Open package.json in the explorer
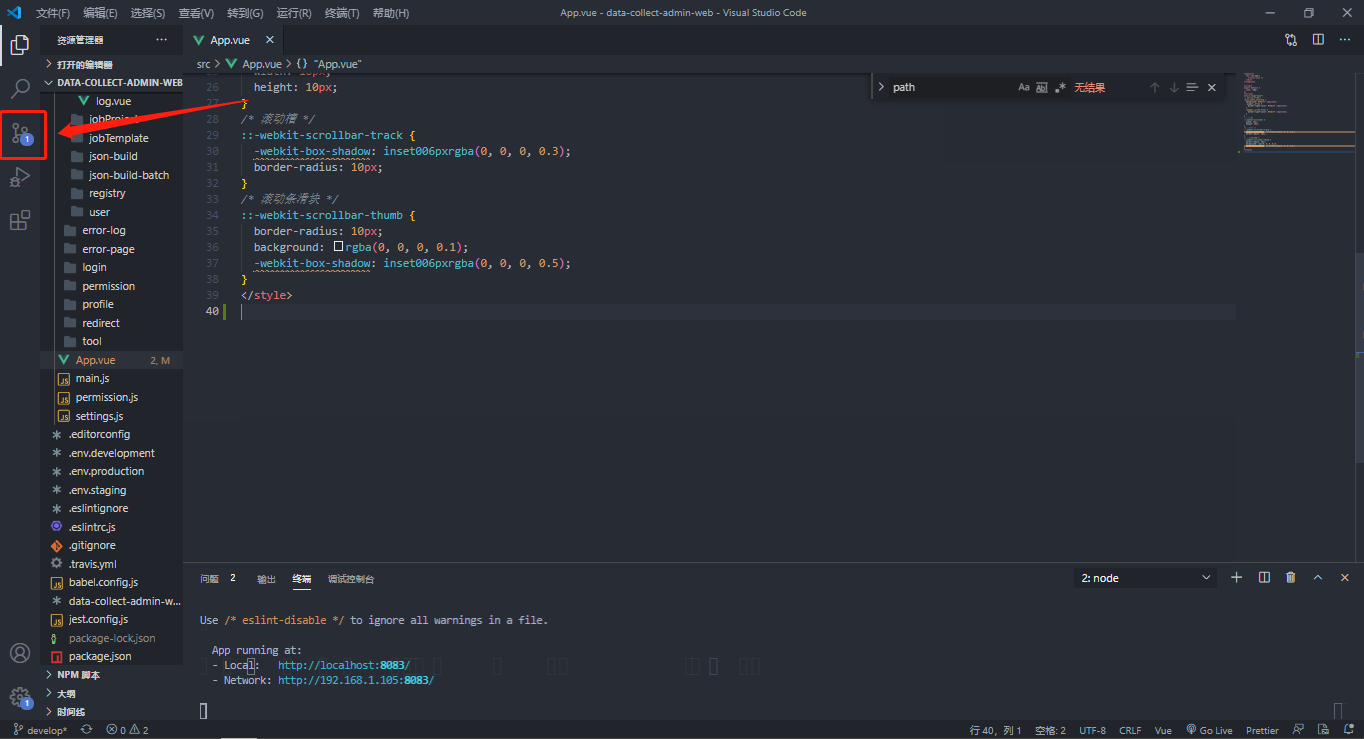Viewport: 1364px width, 739px height. [112, 656]
